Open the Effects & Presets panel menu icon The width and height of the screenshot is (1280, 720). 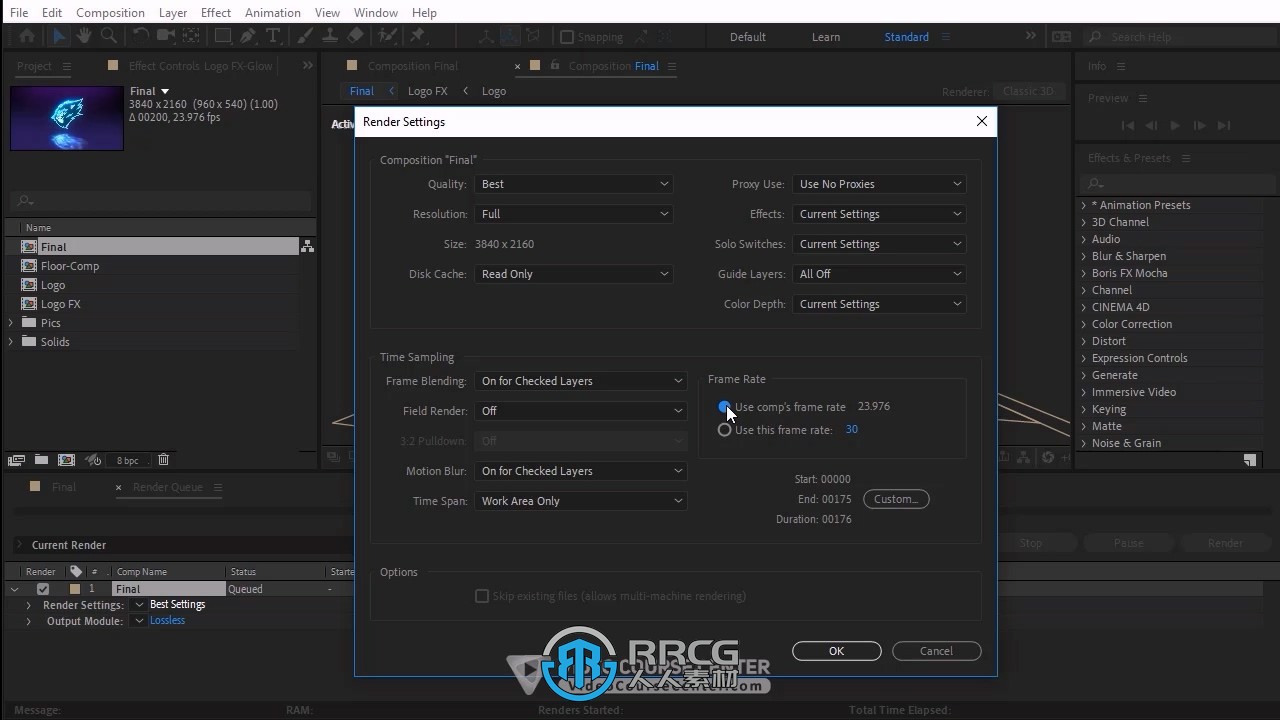pos(1186,158)
